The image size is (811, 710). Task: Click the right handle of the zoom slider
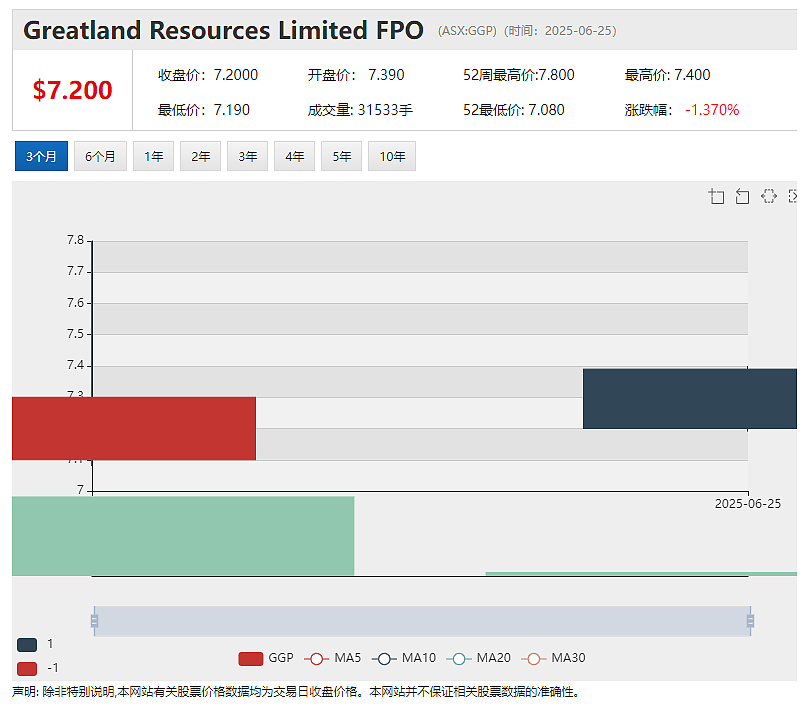[x=750, y=621]
